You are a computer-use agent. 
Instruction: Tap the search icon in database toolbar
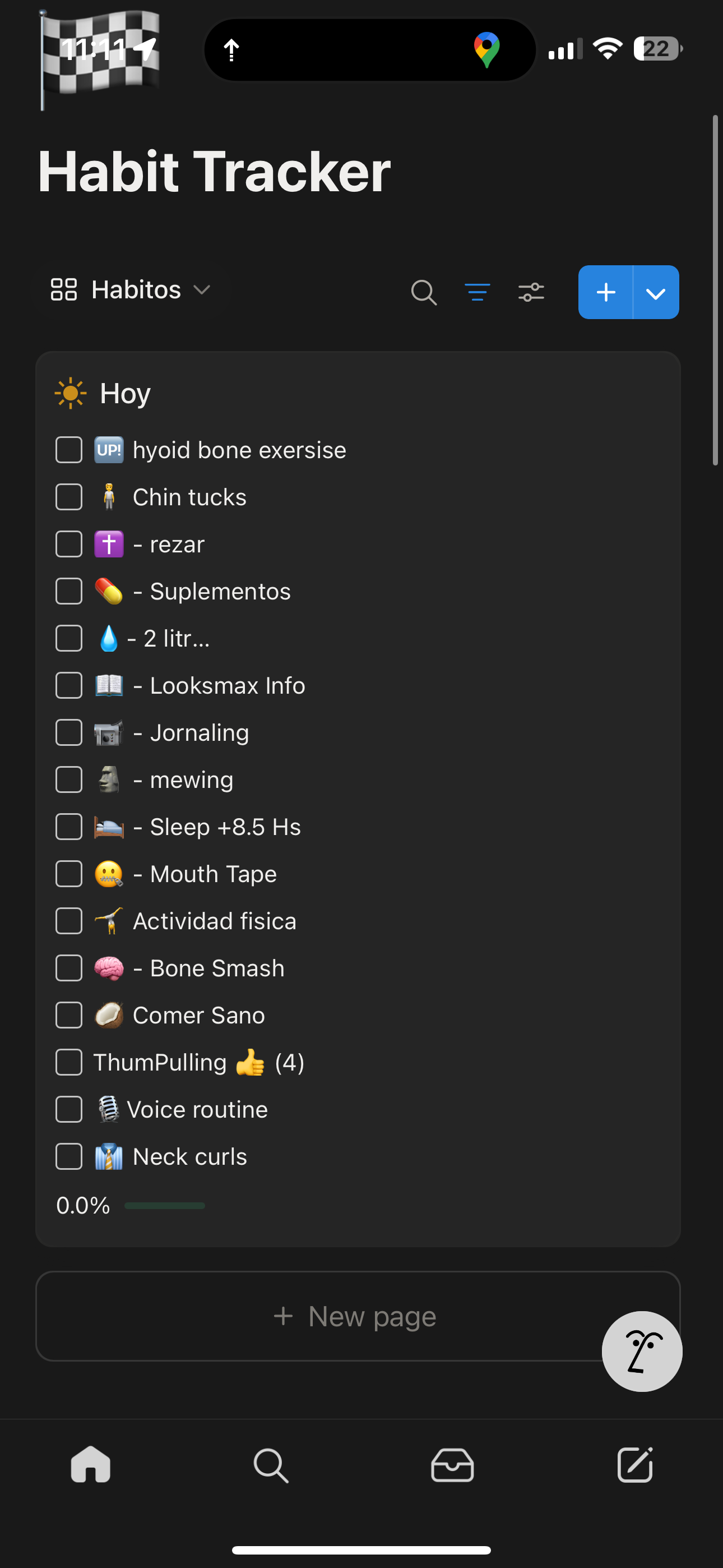(x=424, y=292)
